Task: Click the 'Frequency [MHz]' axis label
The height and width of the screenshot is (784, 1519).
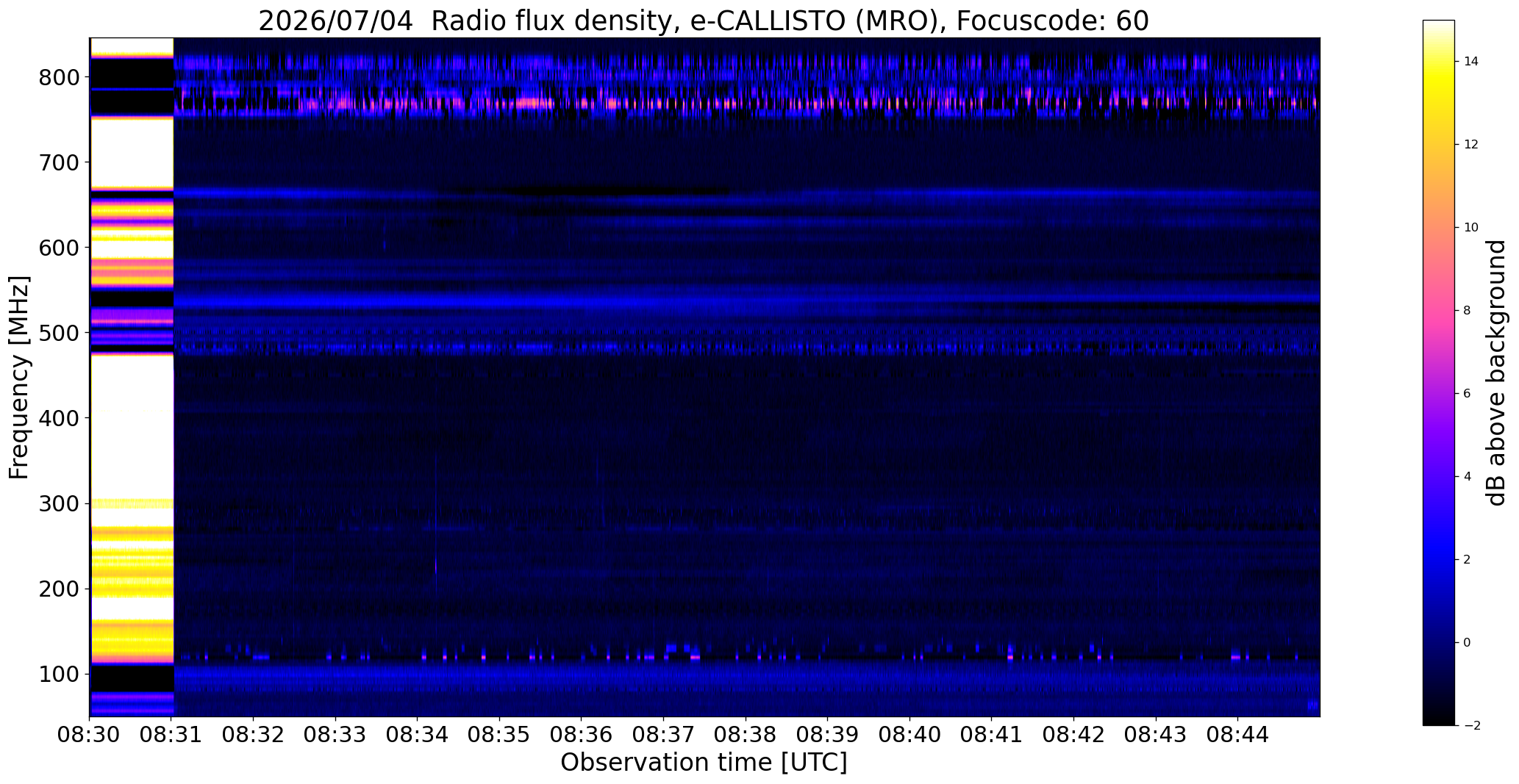Action: [x=20, y=377]
